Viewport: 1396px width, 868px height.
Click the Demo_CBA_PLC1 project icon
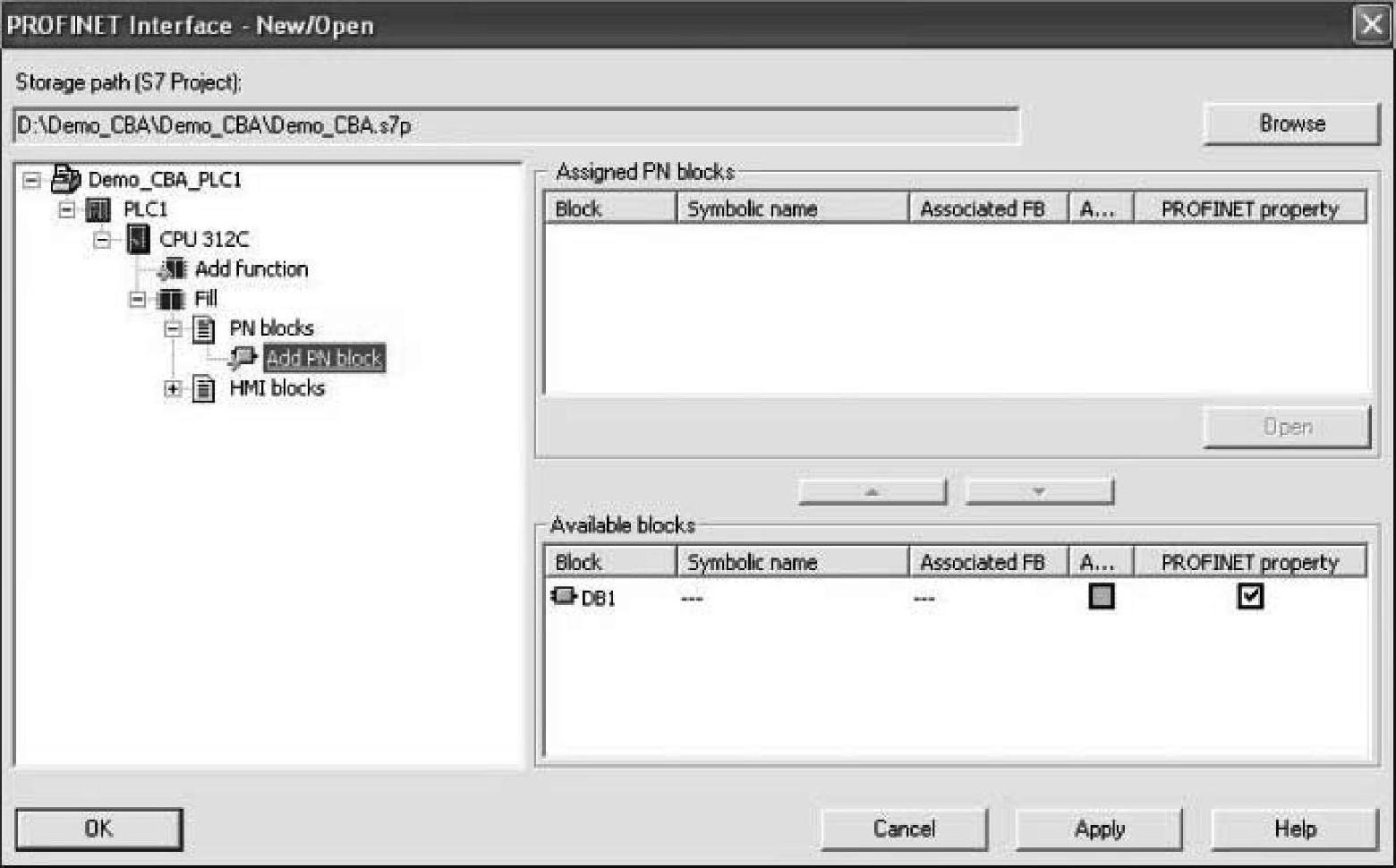pos(65,179)
